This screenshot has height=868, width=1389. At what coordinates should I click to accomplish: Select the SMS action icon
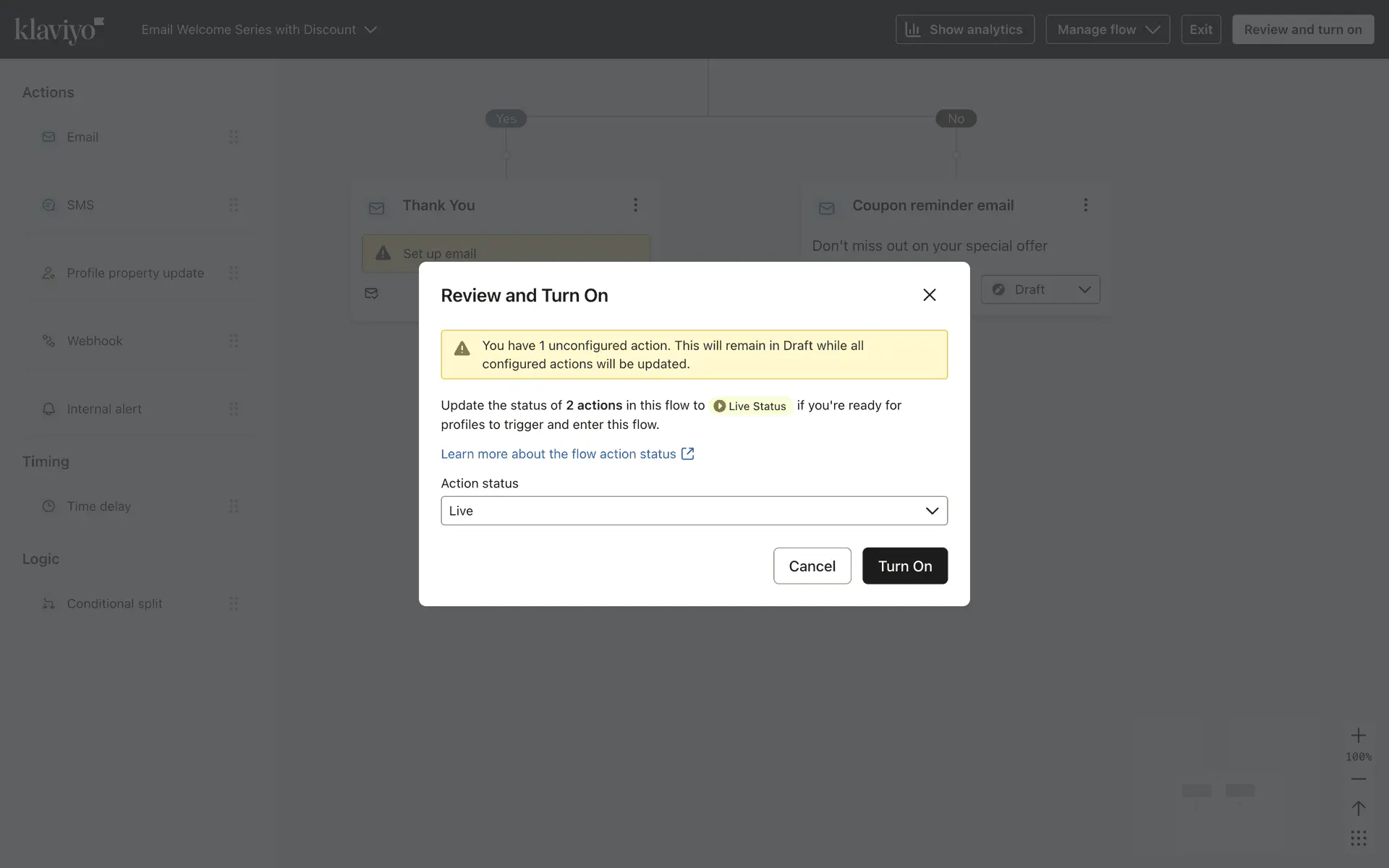pos(48,205)
